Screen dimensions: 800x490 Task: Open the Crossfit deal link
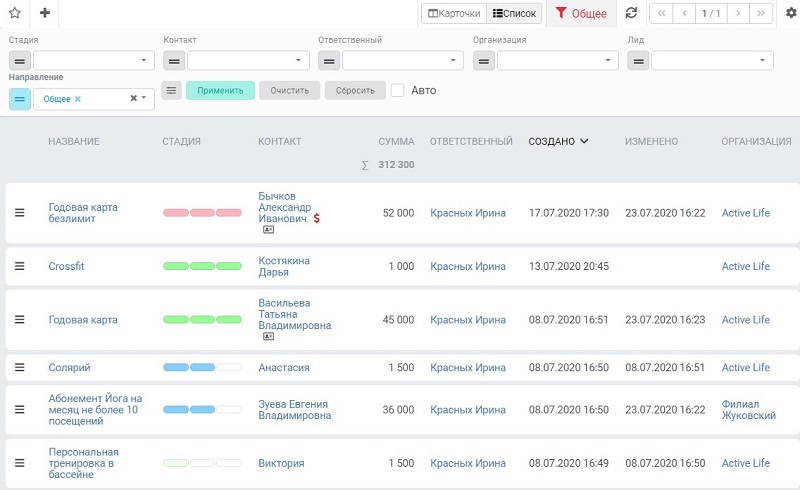click(x=66, y=266)
